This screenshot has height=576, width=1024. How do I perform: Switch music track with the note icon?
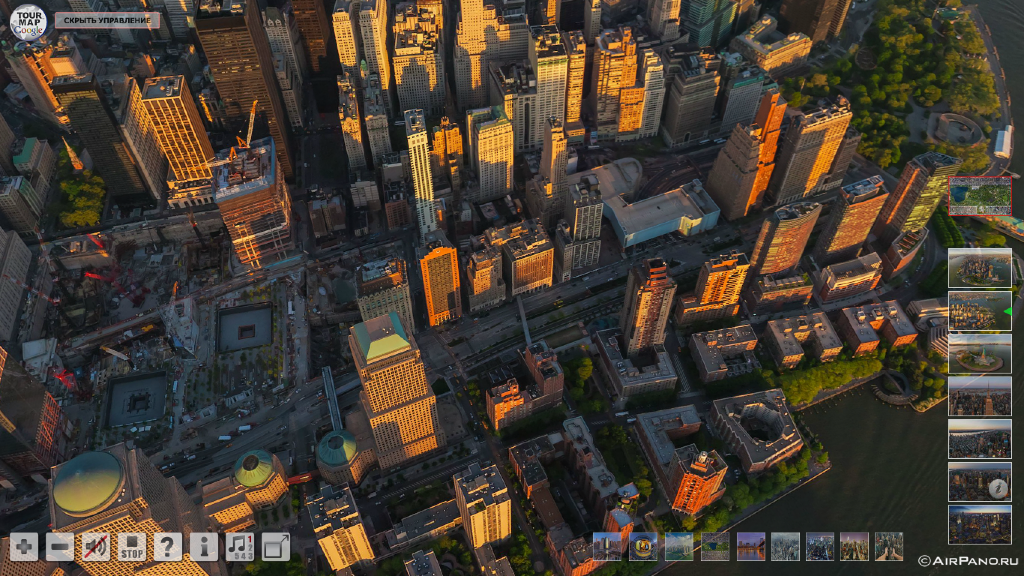tap(240, 547)
